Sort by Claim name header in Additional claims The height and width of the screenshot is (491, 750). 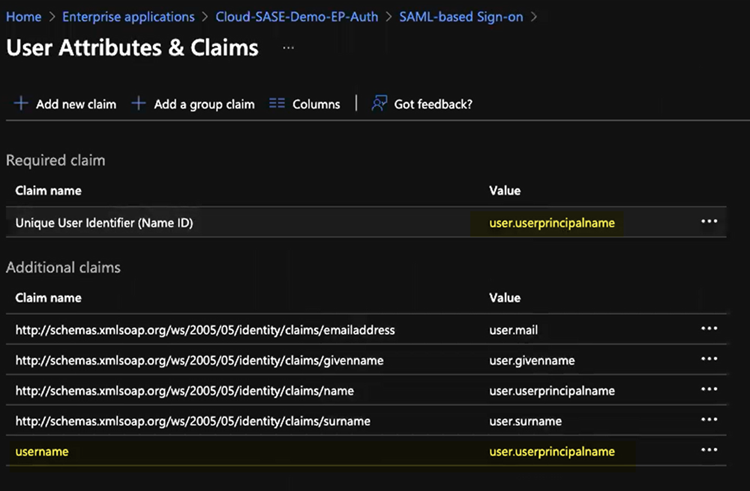point(48,298)
